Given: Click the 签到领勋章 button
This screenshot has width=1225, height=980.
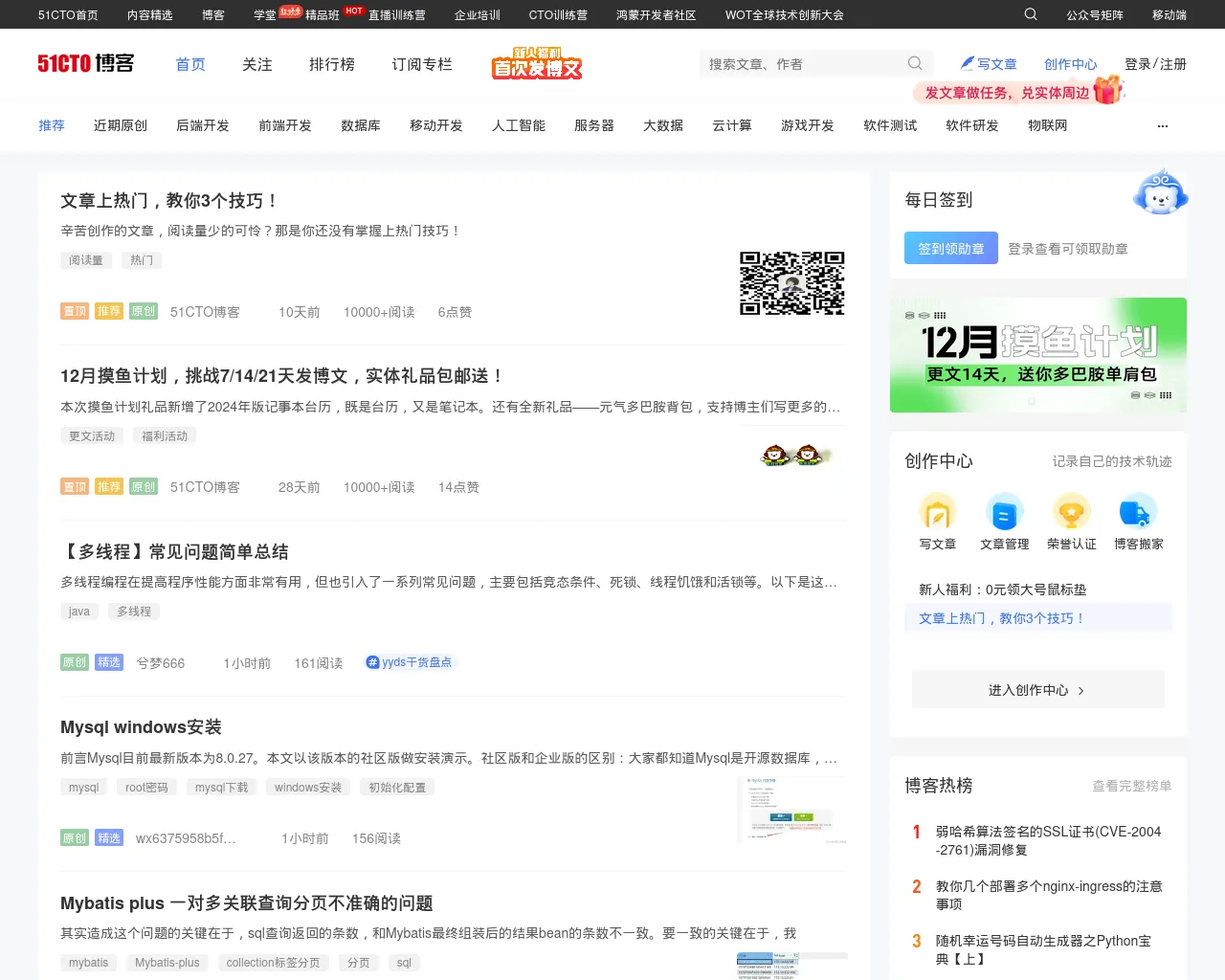Looking at the screenshot, I should click(x=950, y=249).
